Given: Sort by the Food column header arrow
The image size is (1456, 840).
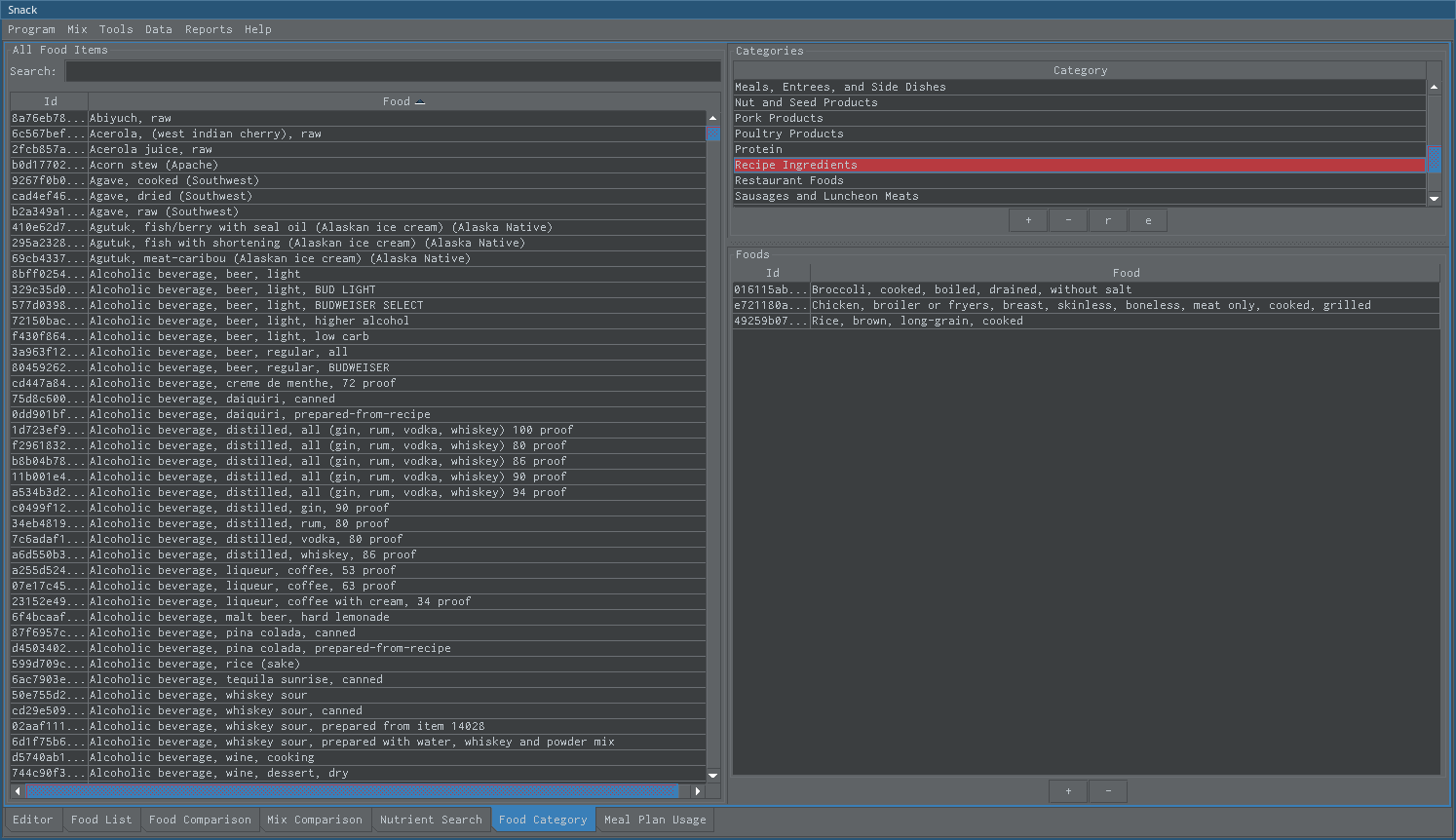Looking at the screenshot, I should [x=420, y=101].
